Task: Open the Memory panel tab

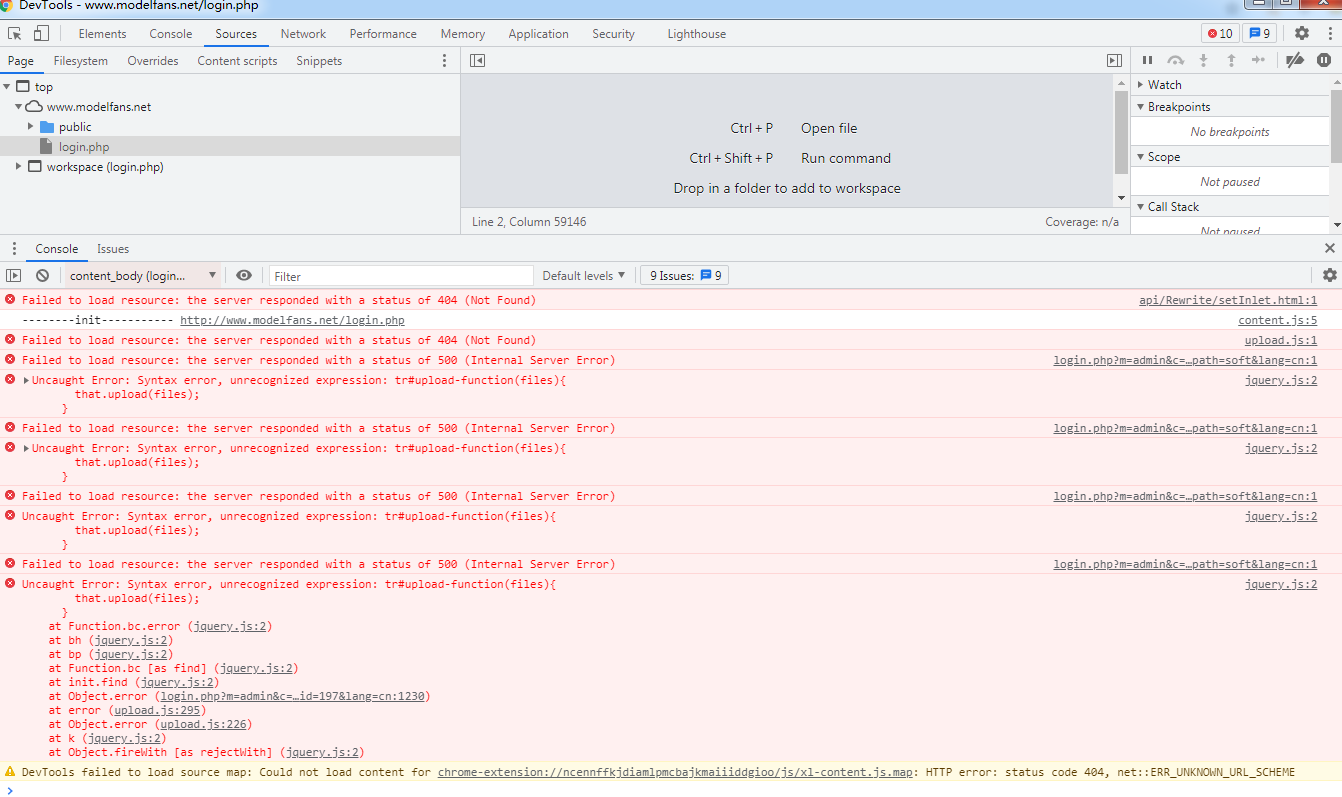Action: tap(463, 33)
